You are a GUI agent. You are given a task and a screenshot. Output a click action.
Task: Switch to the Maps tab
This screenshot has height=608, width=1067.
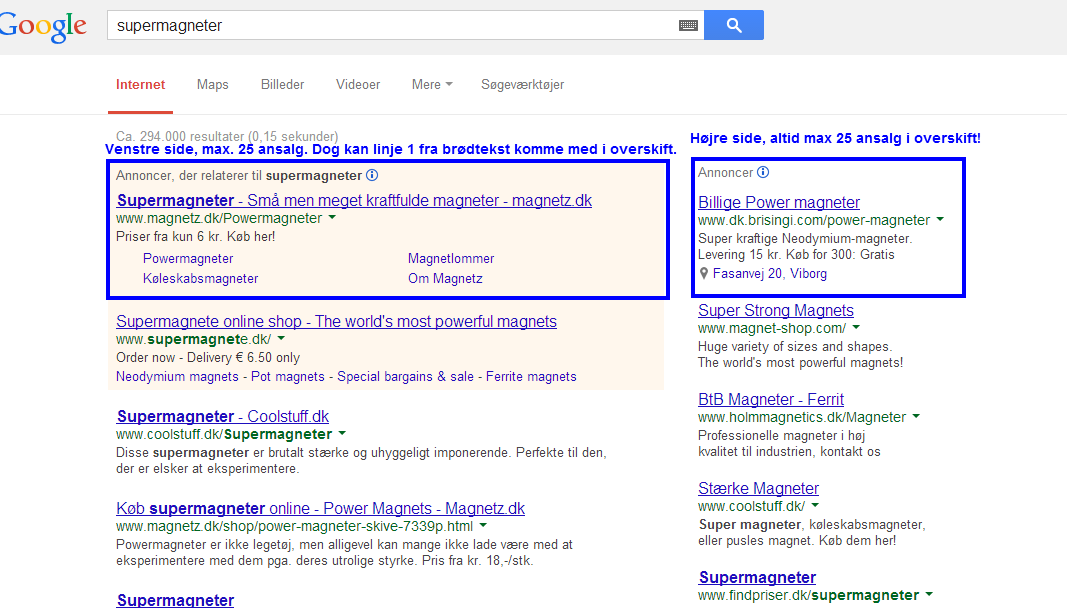click(212, 84)
